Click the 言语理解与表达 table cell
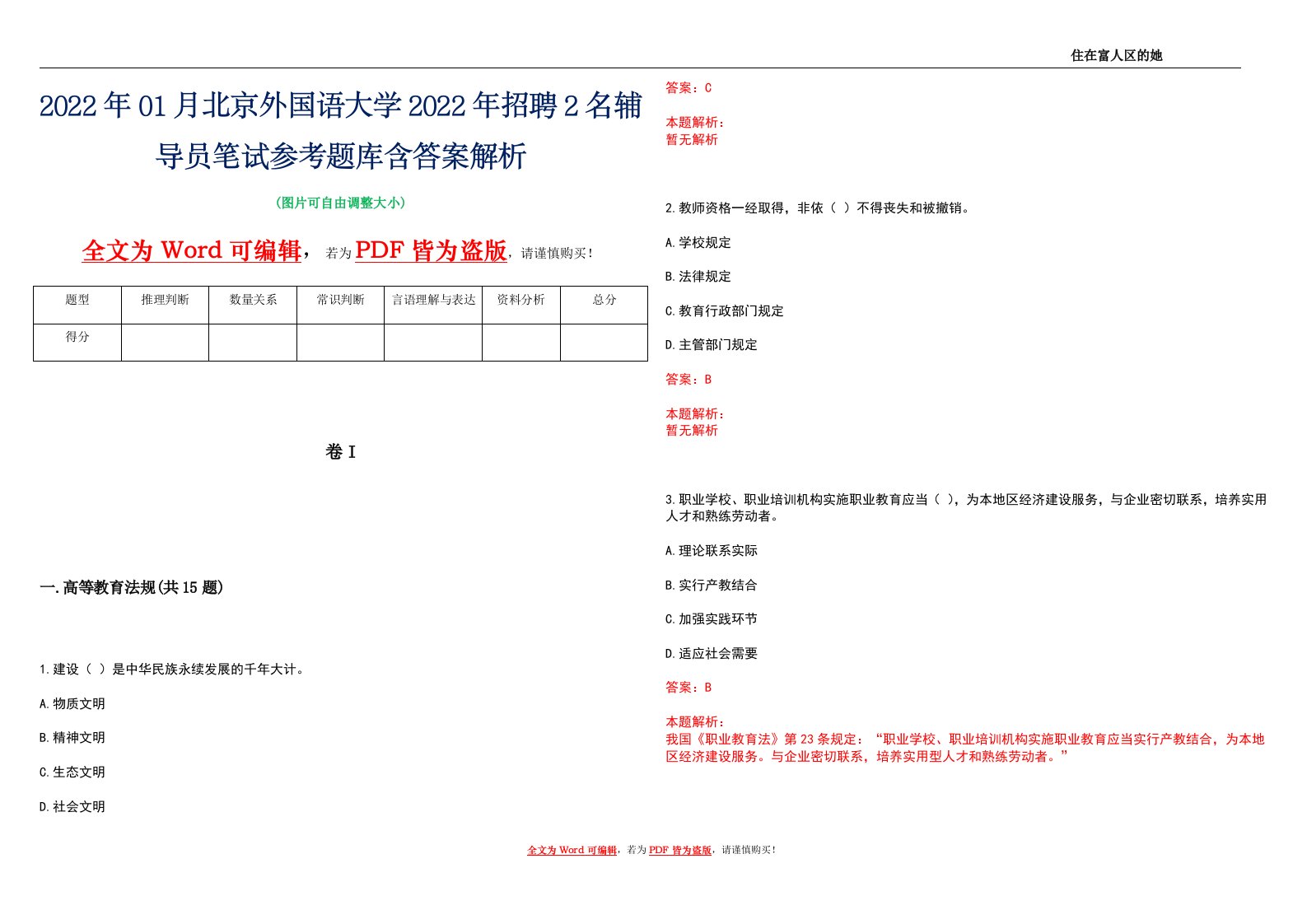 pyautogui.click(x=433, y=305)
